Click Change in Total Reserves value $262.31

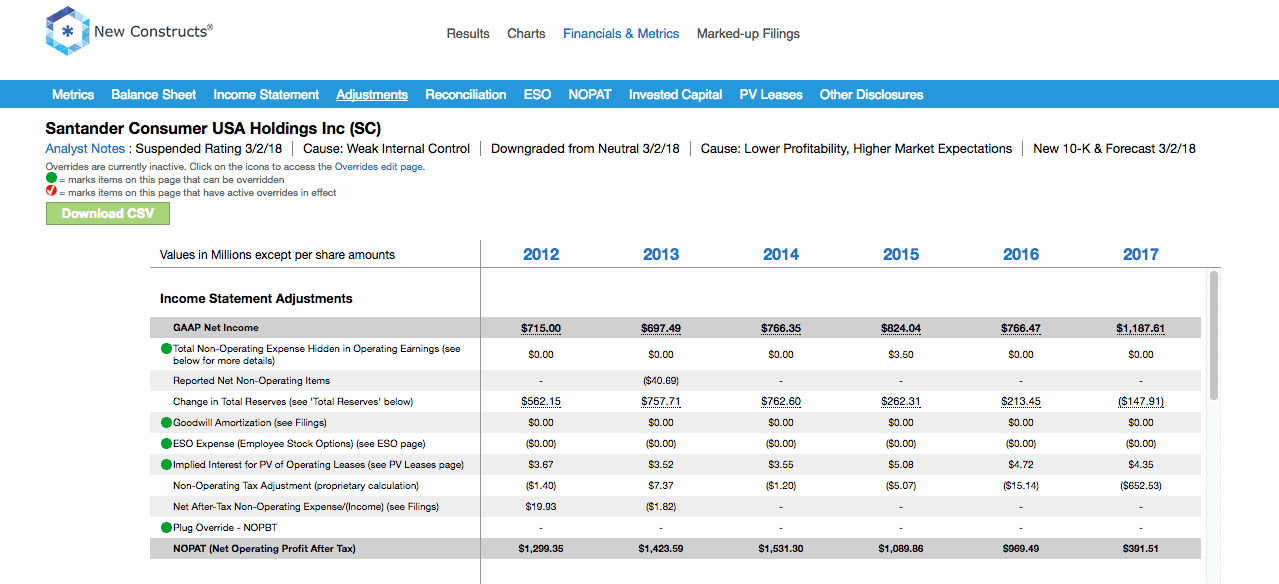[901, 402]
